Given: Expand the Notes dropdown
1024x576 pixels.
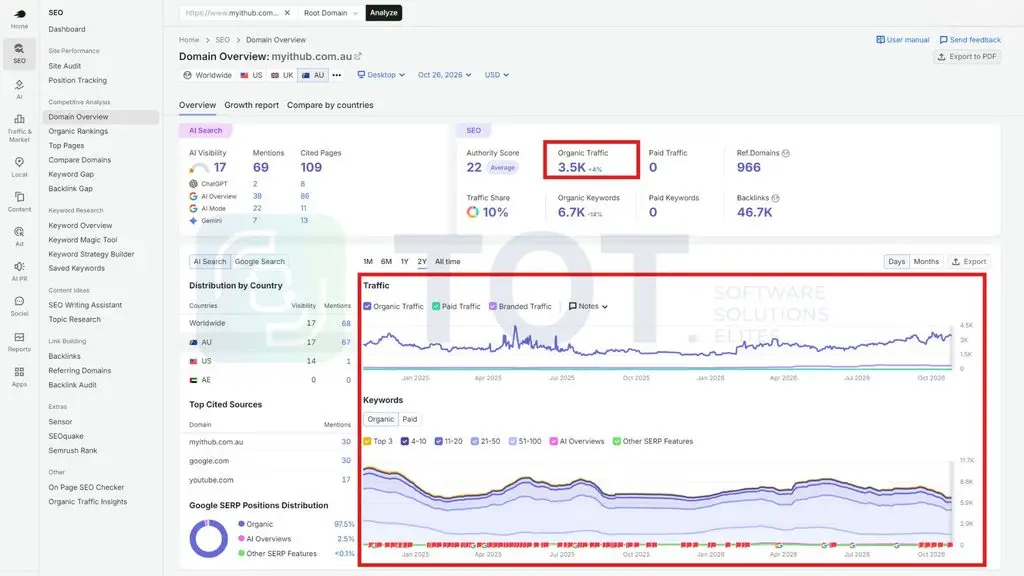Looking at the screenshot, I should (588, 306).
